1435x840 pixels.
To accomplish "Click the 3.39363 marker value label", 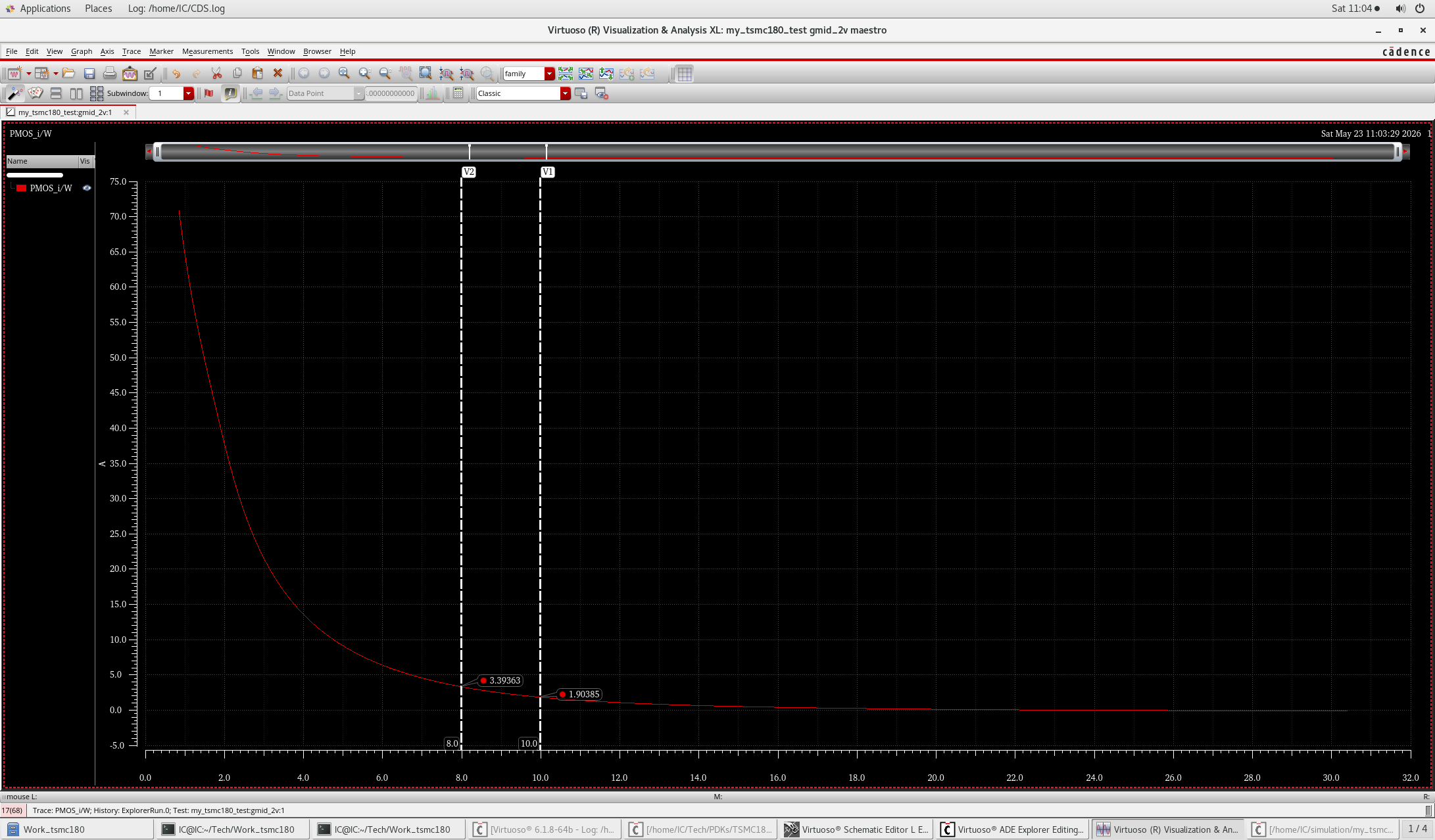I will [x=500, y=680].
